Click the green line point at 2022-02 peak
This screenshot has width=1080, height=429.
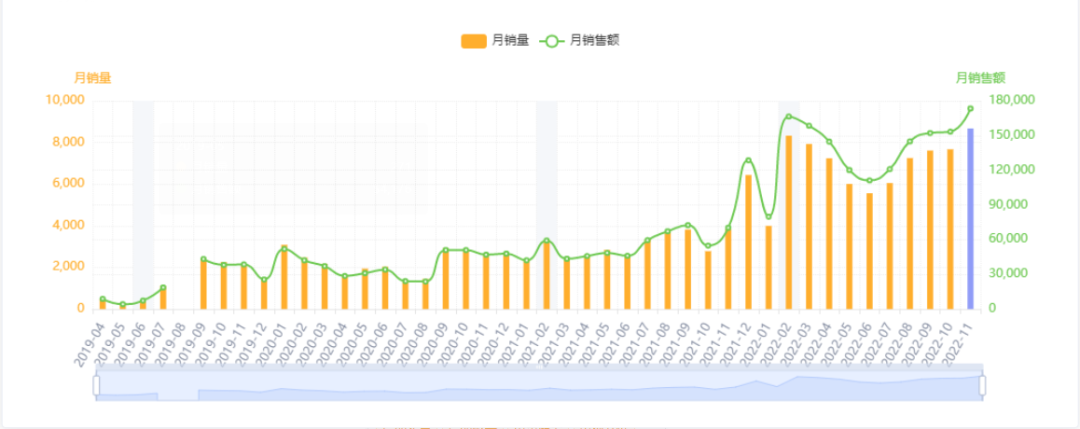[789, 116]
